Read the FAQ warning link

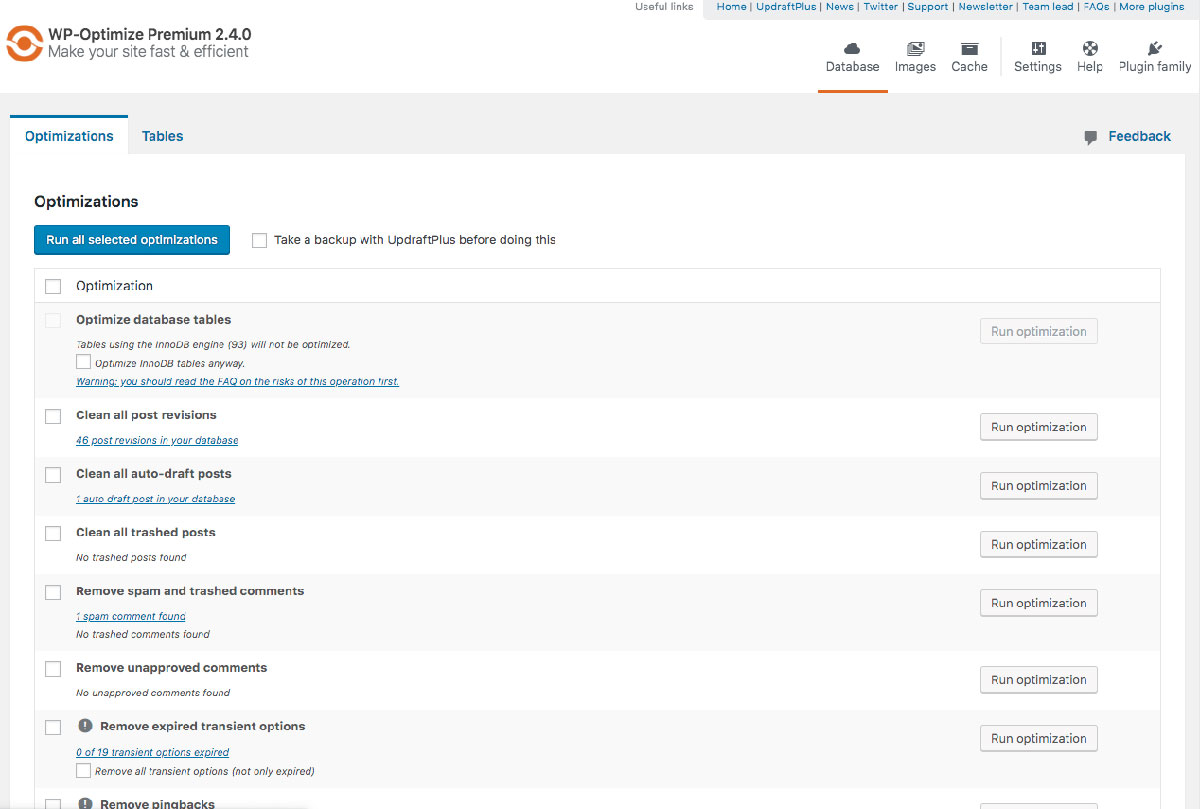click(238, 381)
